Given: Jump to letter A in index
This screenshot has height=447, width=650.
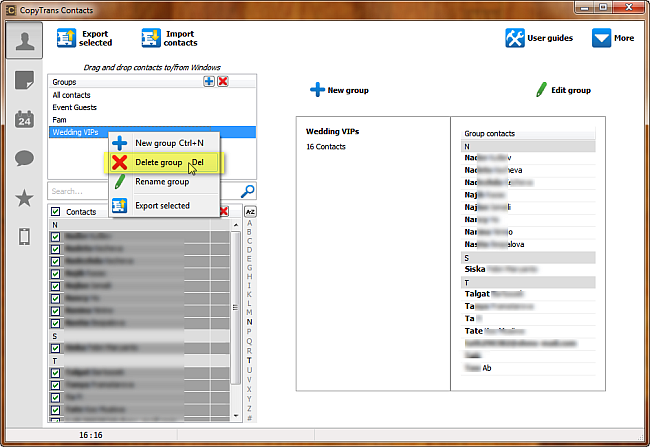Looking at the screenshot, I should click(x=250, y=223).
